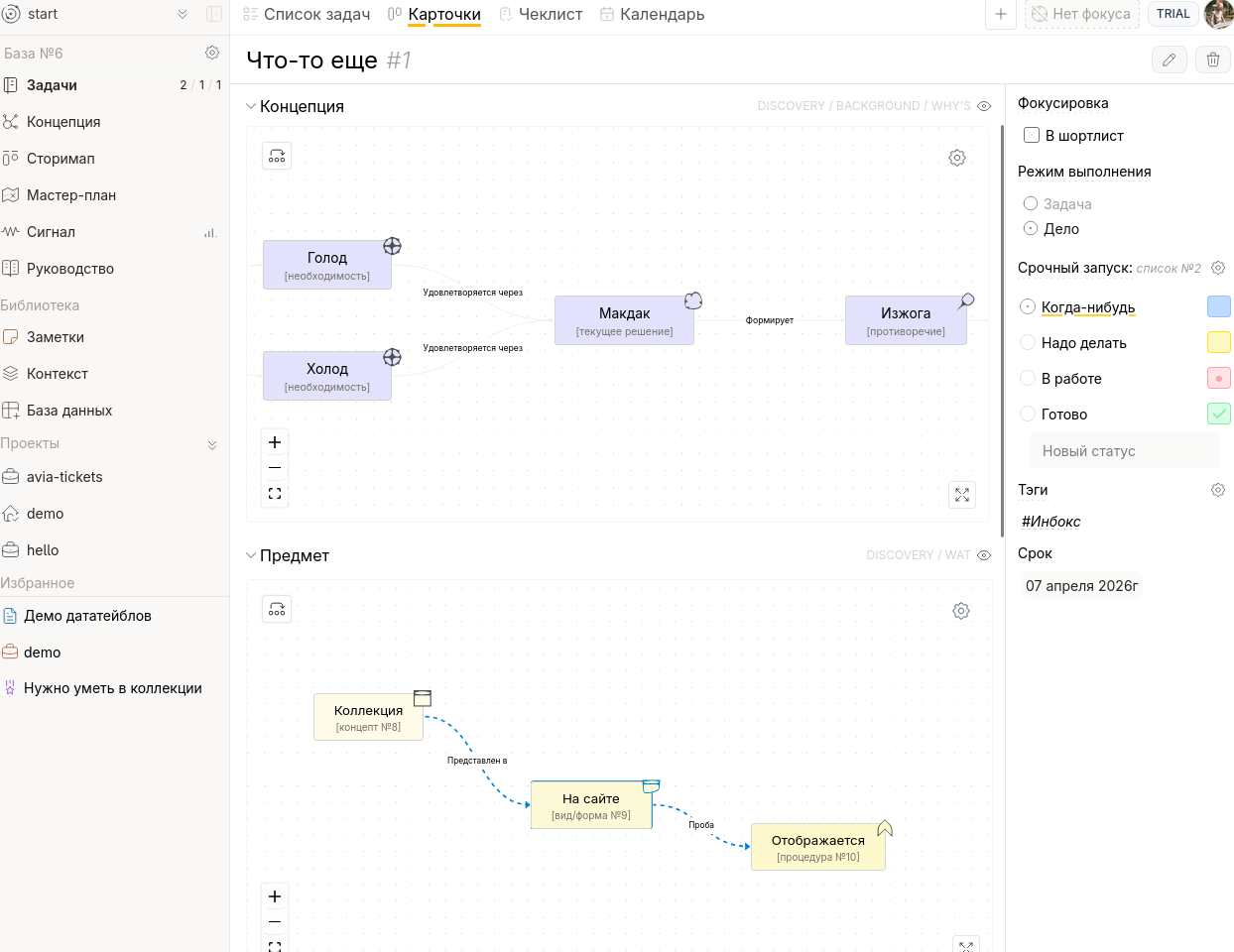Click the plus icon in top bar

coord(1000,14)
